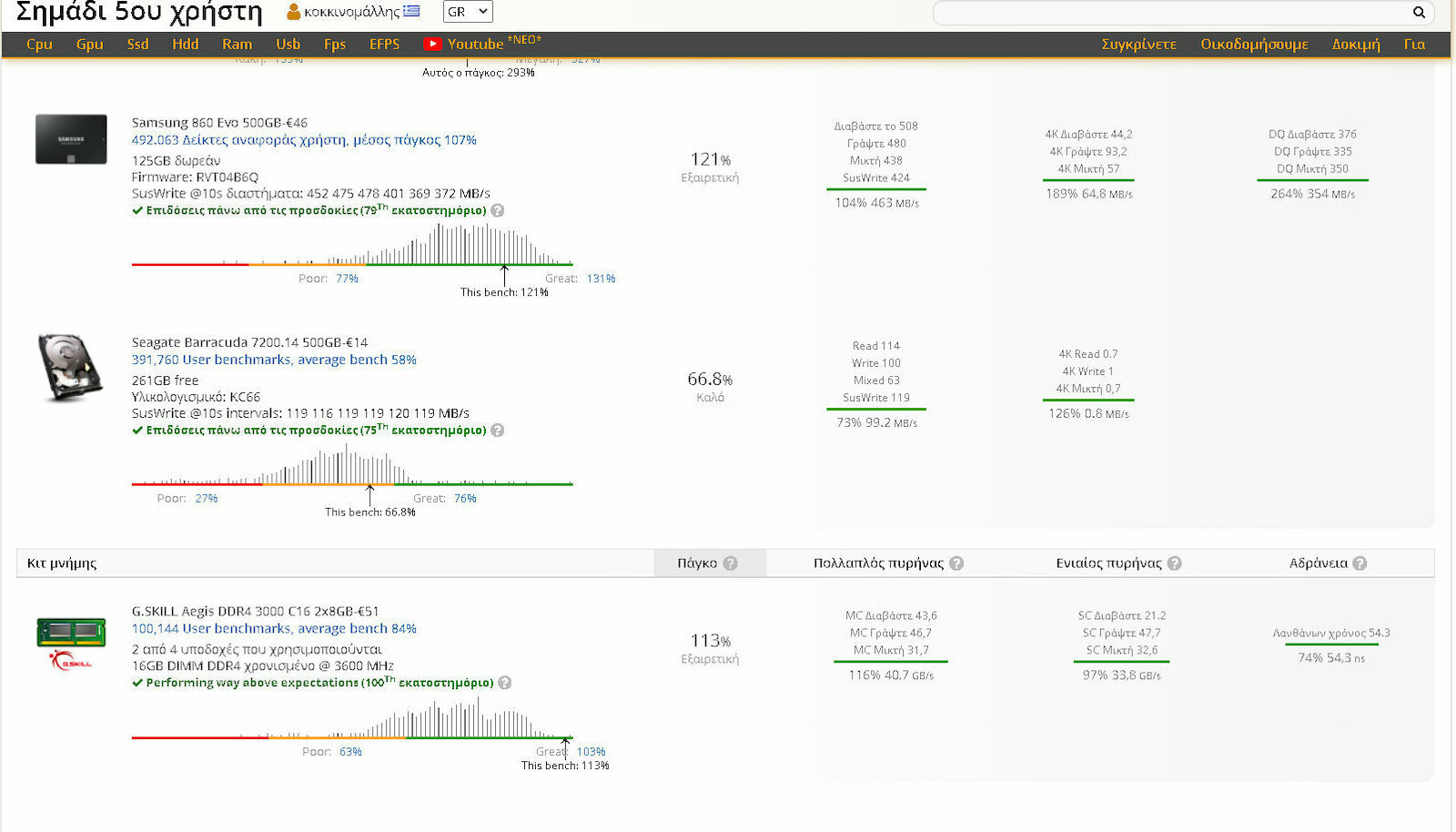Viewport: 1456px width, 832px height.
Task: Click help icon beside Seagate performance percentile
Action: click(x=498, y=431)
